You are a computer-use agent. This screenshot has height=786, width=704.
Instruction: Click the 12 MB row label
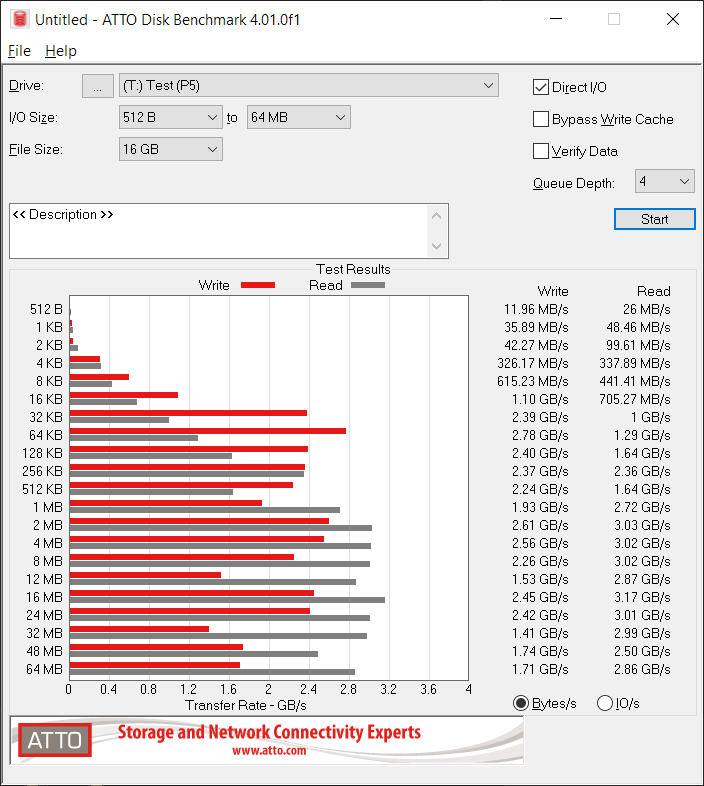[44, 579]
